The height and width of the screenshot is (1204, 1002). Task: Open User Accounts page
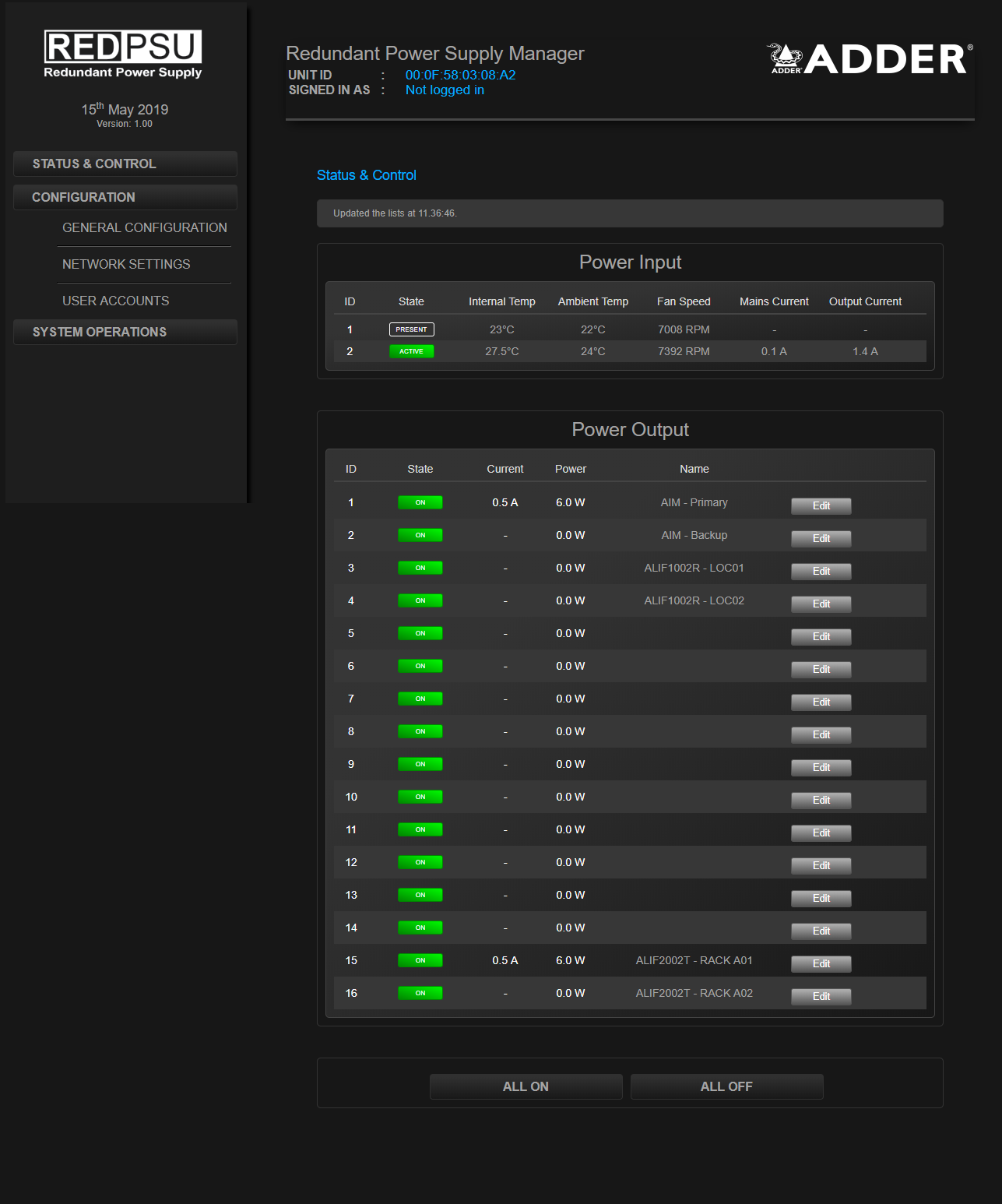(x=115, y=301)
